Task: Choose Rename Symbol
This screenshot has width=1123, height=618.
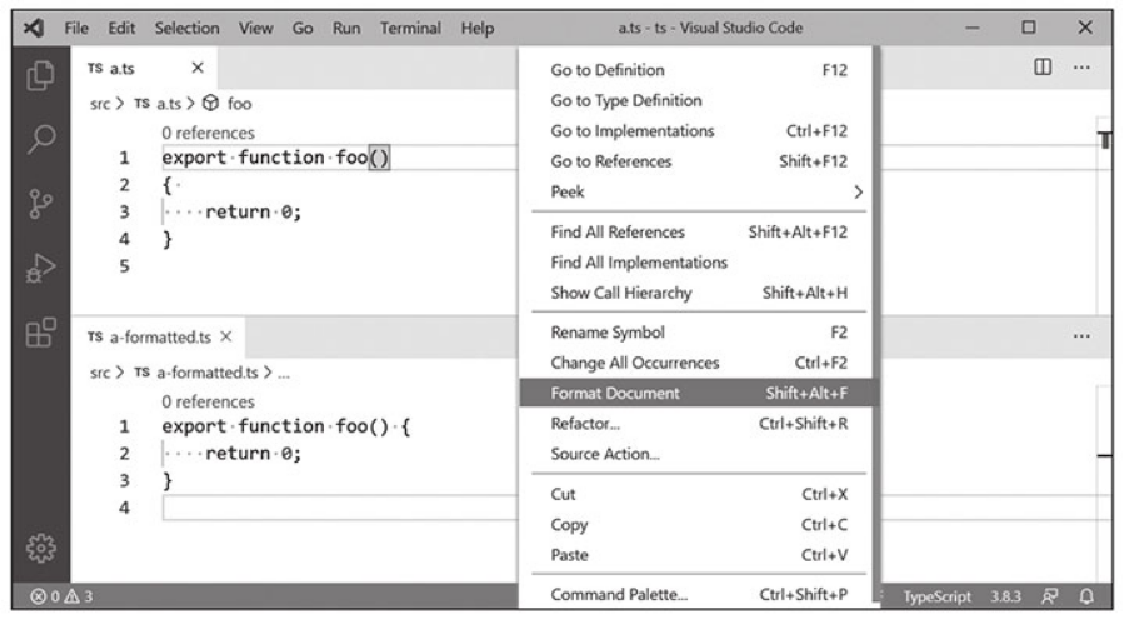Action: [698, 332]
